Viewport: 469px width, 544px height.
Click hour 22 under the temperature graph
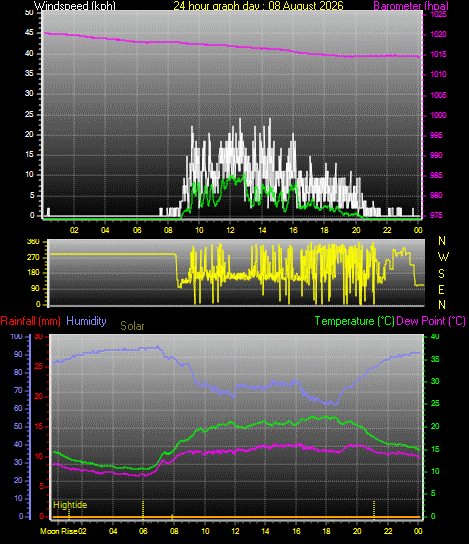[388, 531]
